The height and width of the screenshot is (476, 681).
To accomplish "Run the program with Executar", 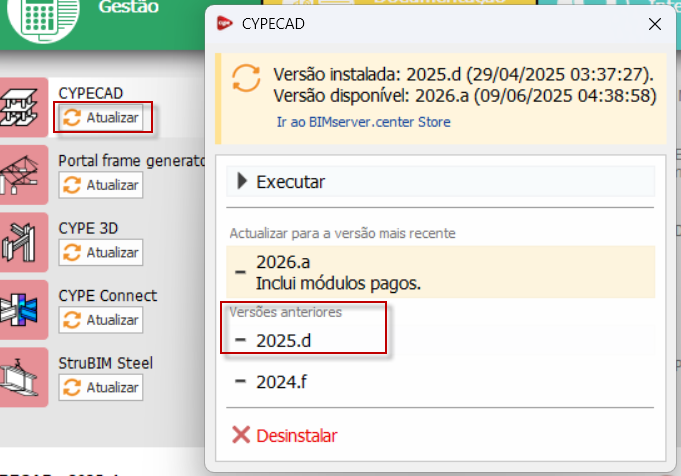I will pyautogui.click(x=440, y=182).
